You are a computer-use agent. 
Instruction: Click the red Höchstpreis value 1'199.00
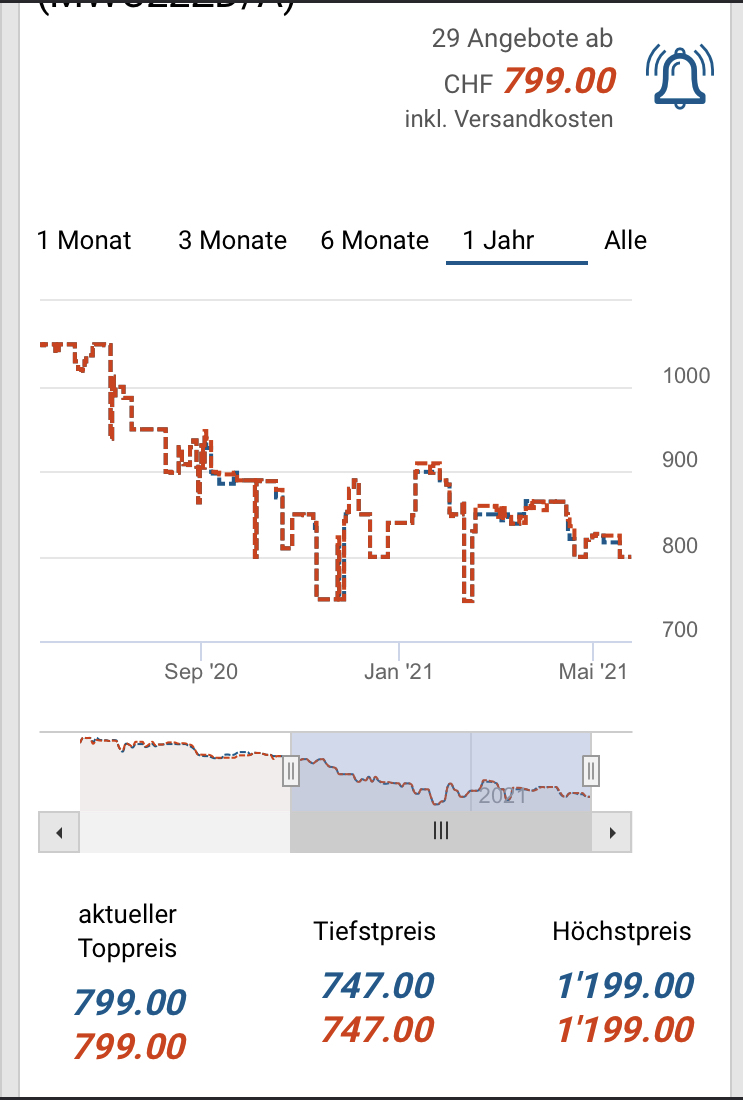click(x=625, y=1029)
